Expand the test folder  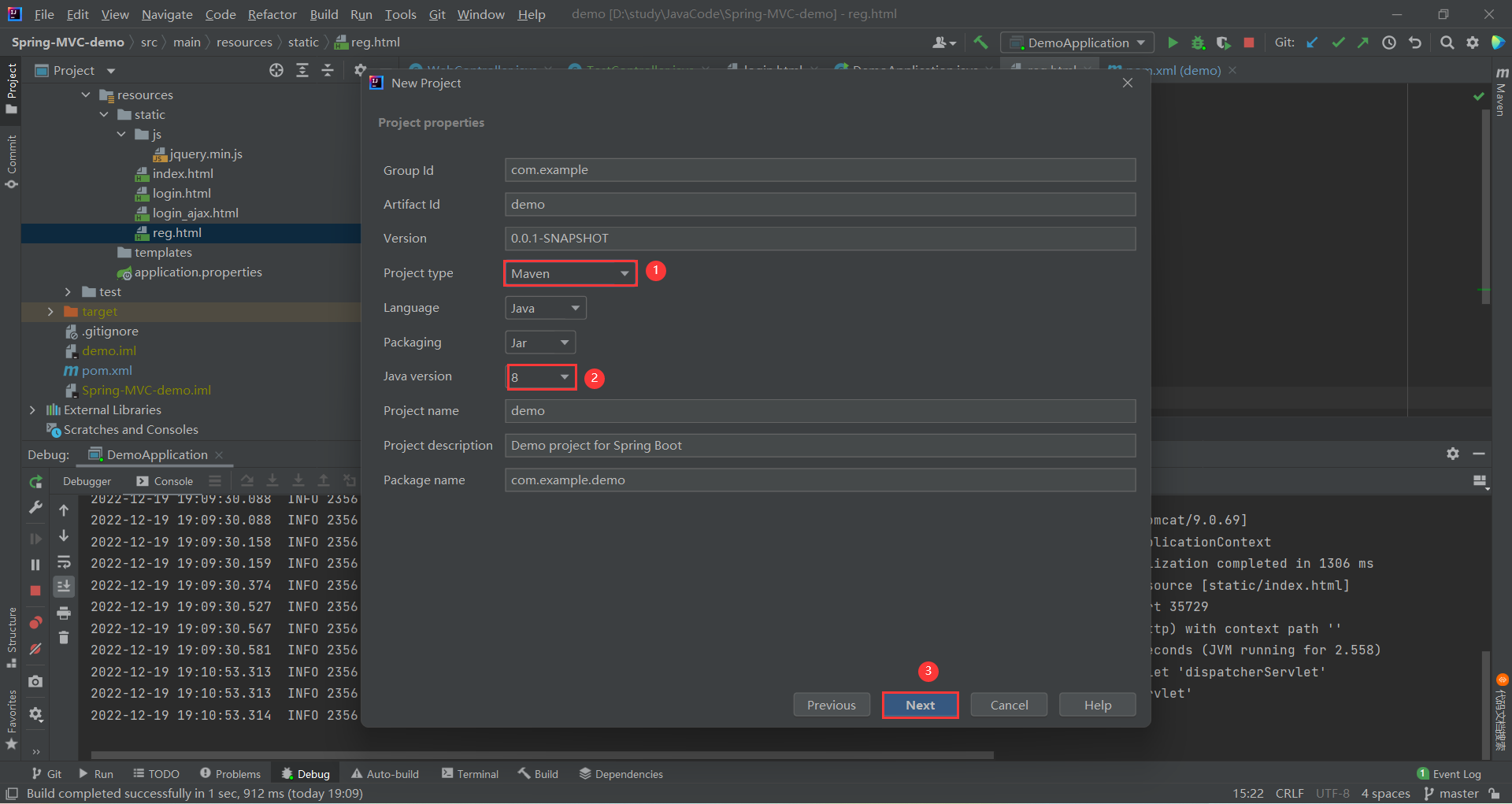(x=68, y=292)
